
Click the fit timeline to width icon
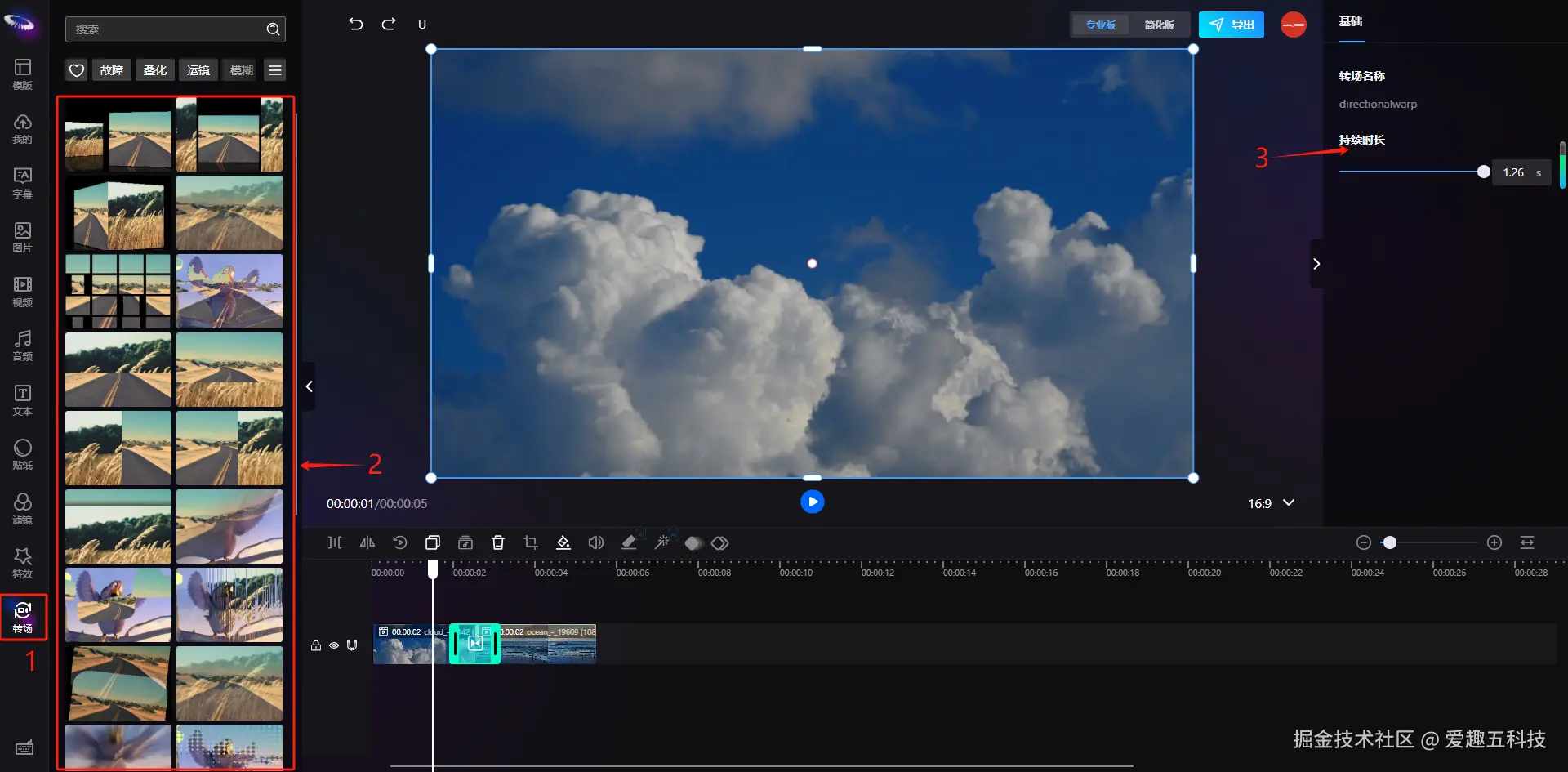[x=1527, y=542]
